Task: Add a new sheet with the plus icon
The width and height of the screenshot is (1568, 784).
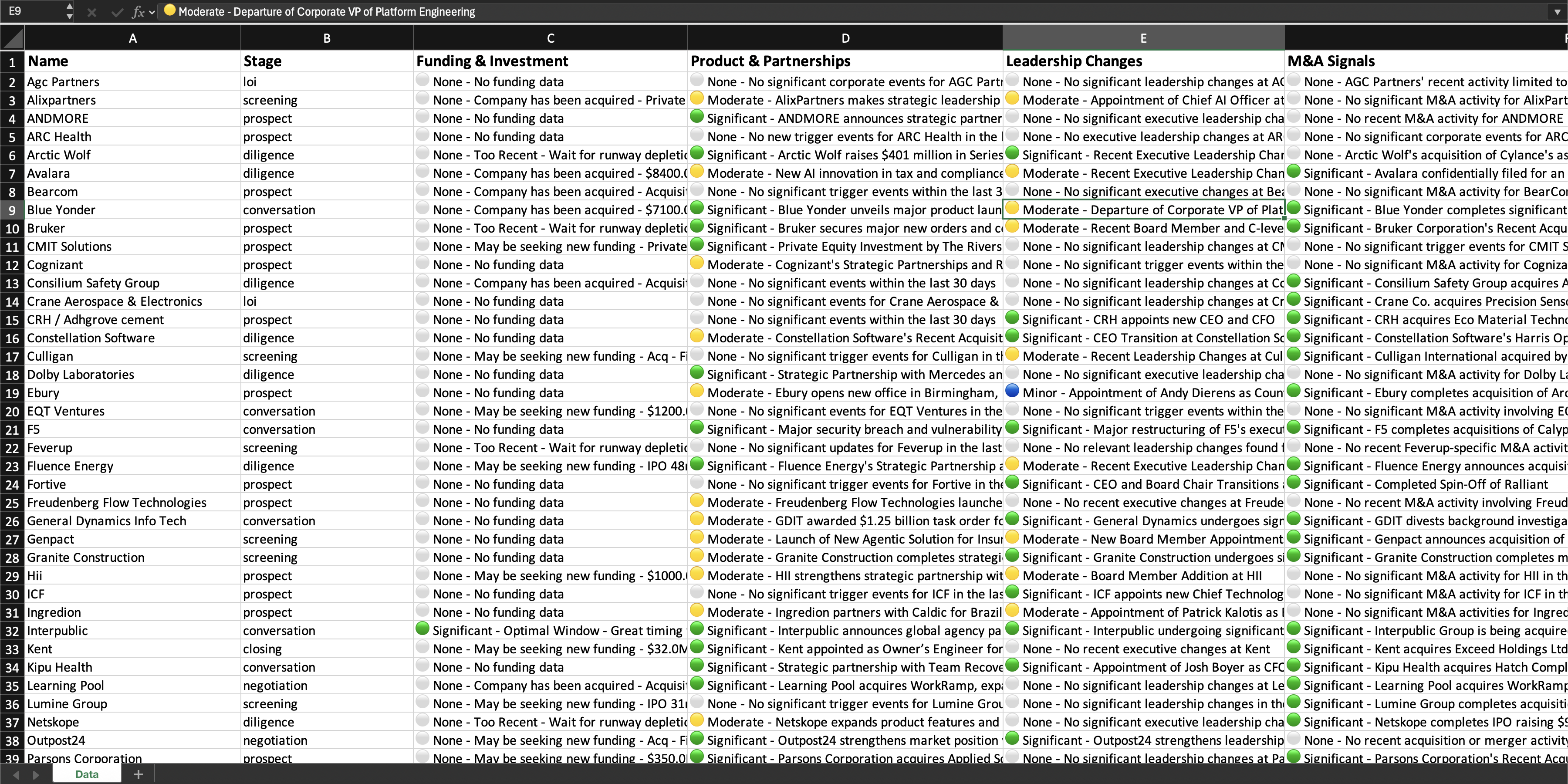Action: coord(138,774)
